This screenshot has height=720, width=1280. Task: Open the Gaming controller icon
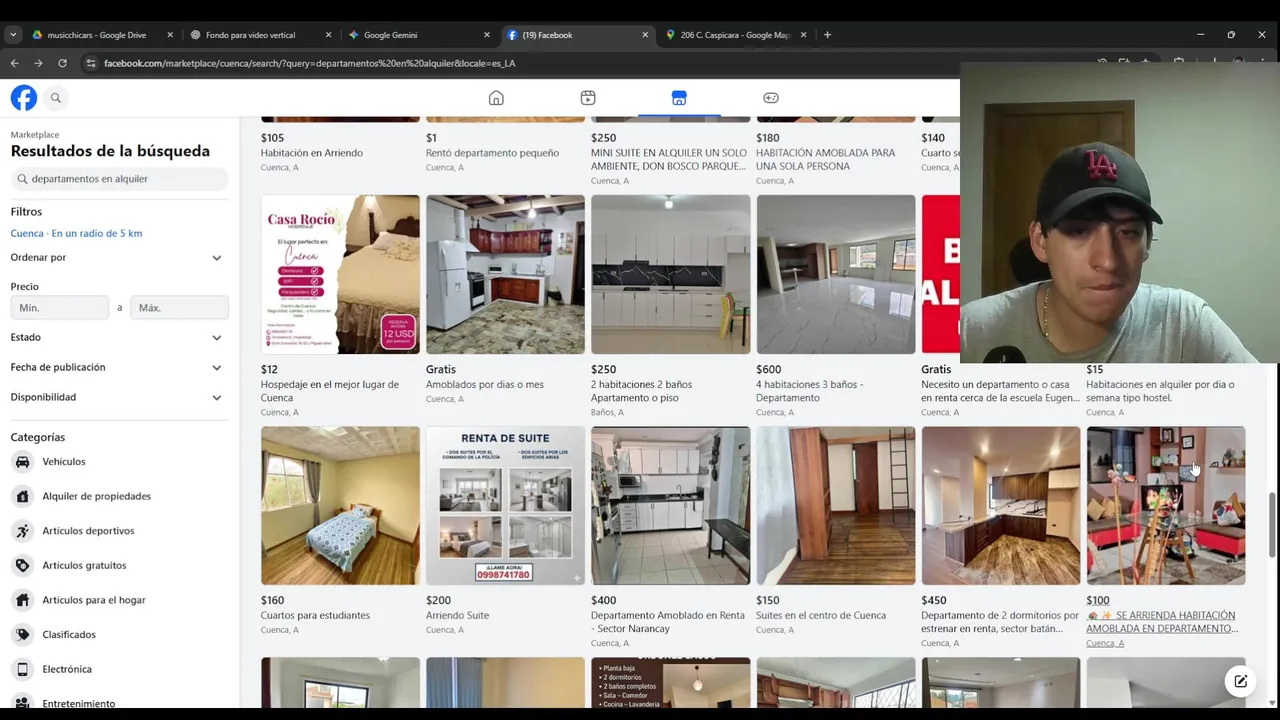(x=771, y=98)
